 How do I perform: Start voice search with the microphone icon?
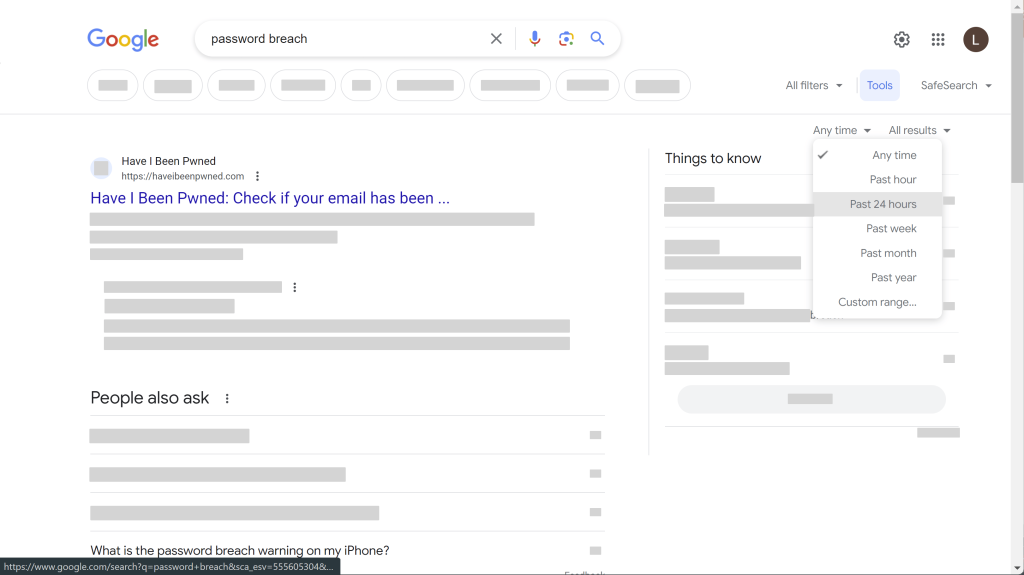coord(535,39)
